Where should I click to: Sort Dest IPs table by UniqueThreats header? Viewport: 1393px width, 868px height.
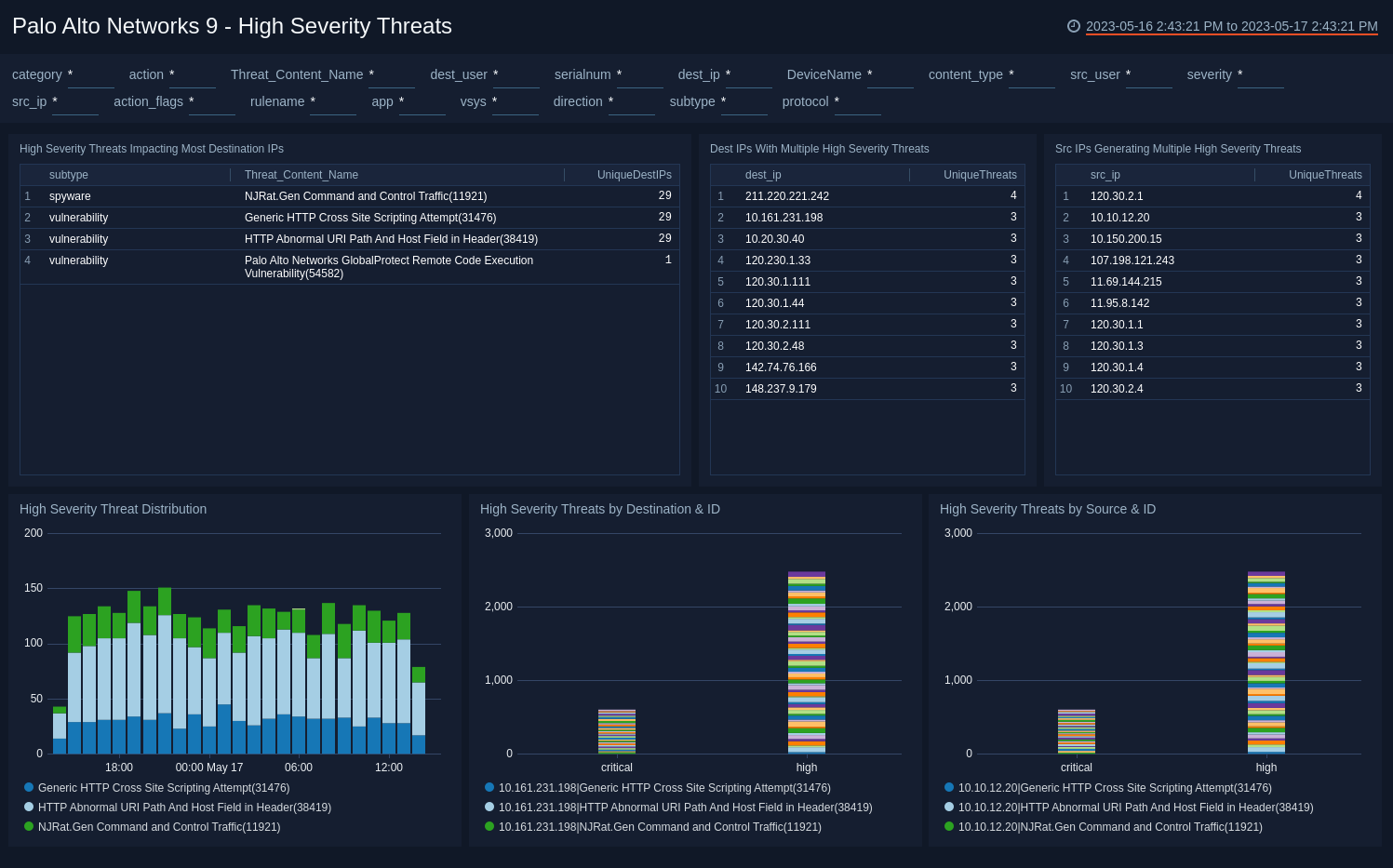[x=979, y=174]
